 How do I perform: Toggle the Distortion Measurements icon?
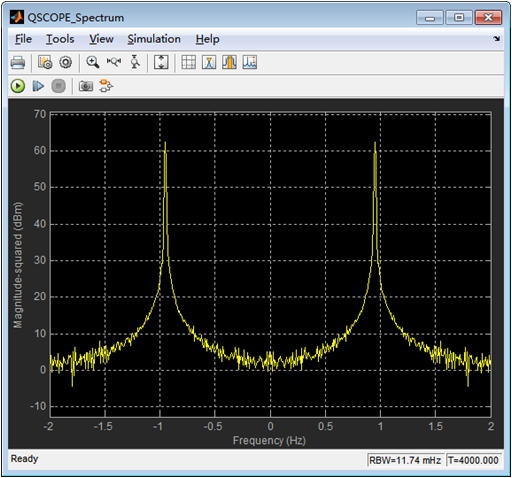pyautogui.click(x=250, y=62)
